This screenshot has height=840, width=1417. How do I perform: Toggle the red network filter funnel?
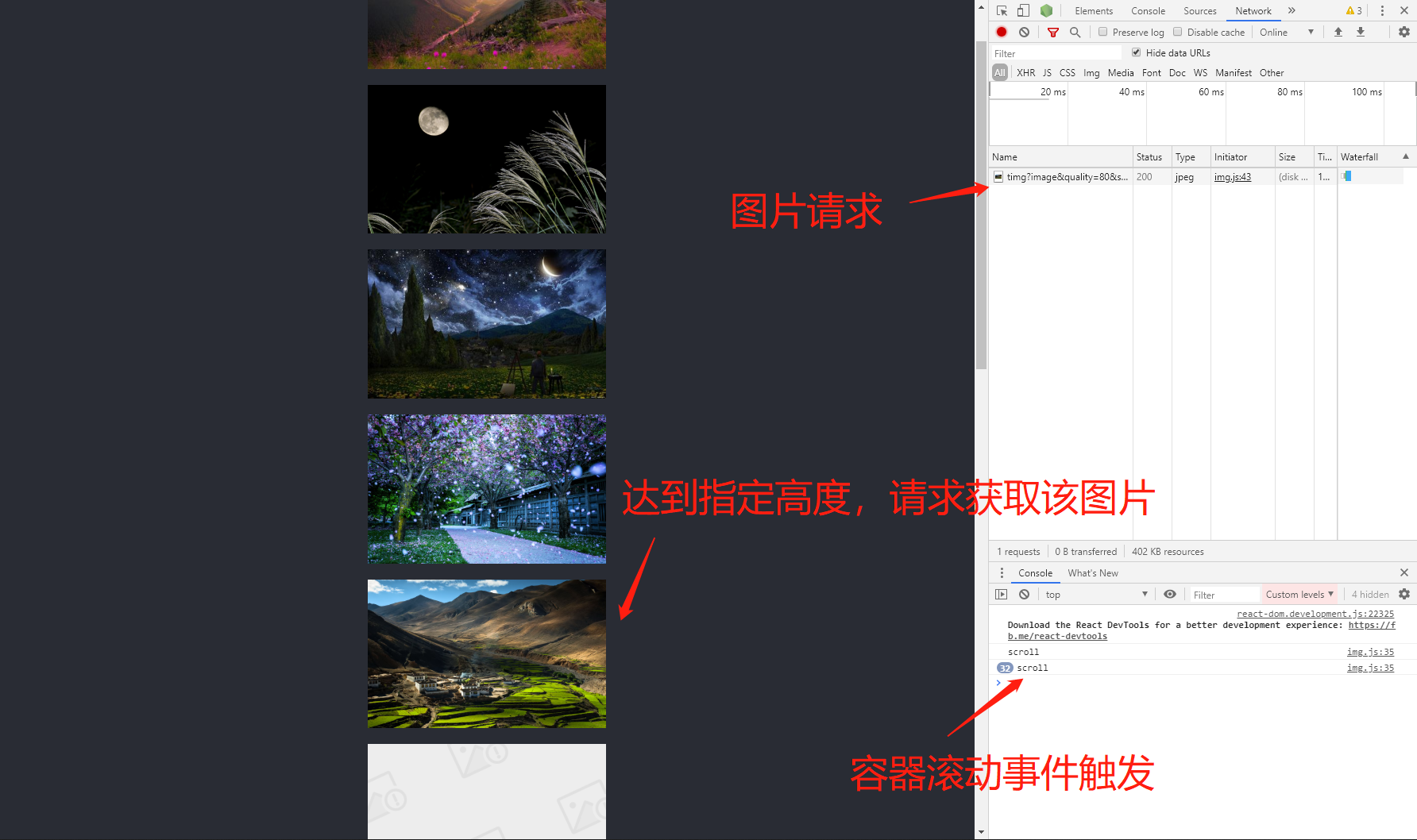[x=1053, y=33]
